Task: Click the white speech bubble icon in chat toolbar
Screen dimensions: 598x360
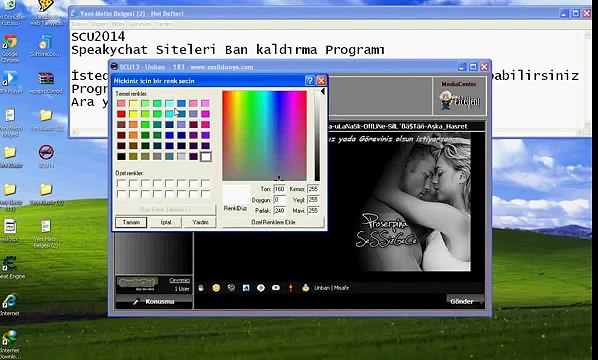Action: coord(261,288)
